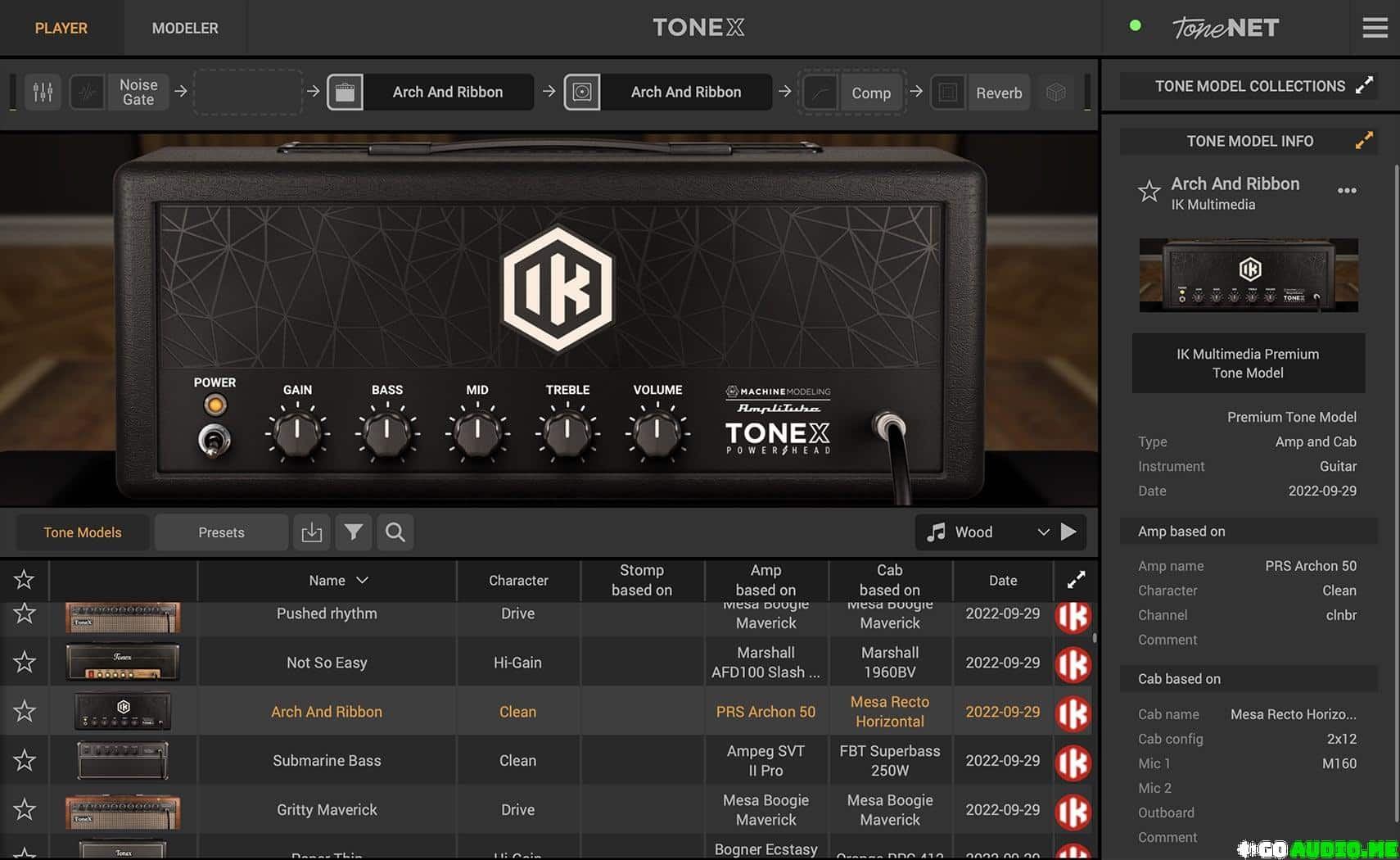Select the Gritty Maverick tone model

click(327, 809)
